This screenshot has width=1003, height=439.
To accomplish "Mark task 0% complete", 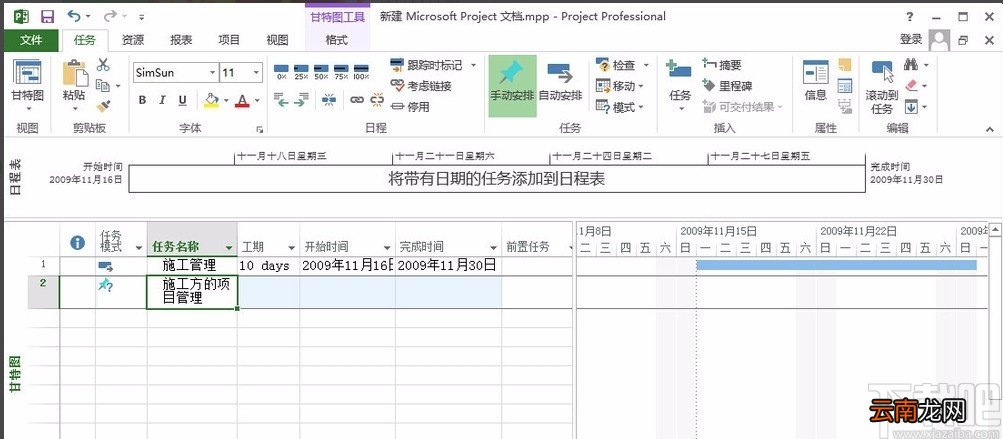I will click(281, 71).
